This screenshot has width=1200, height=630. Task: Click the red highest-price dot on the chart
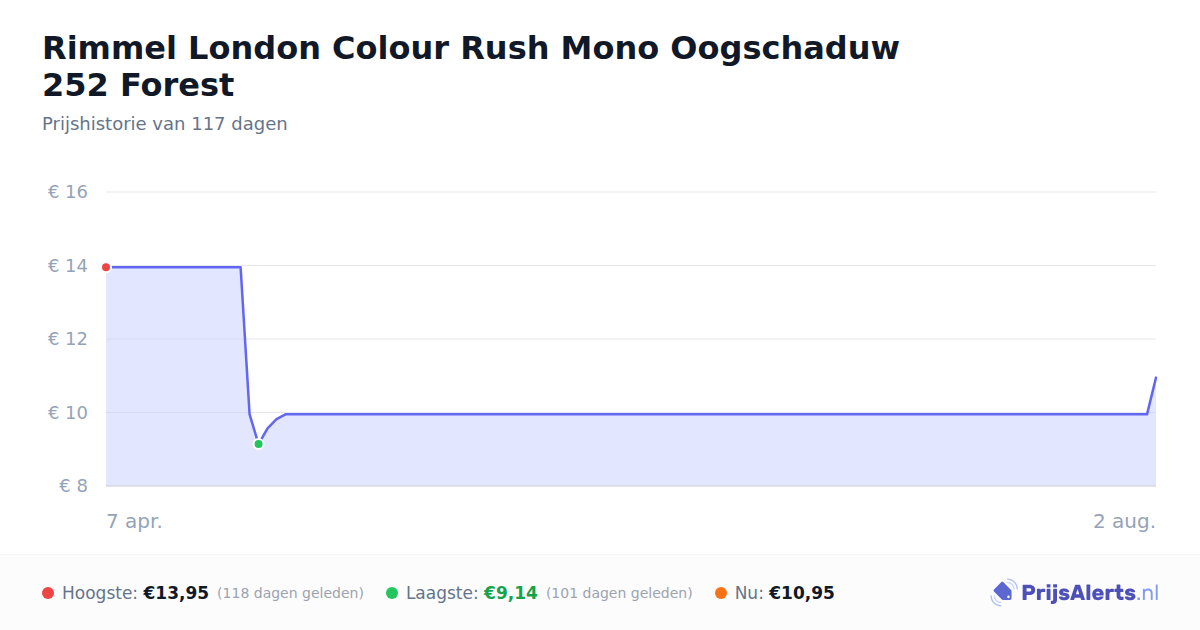point(106,267)
